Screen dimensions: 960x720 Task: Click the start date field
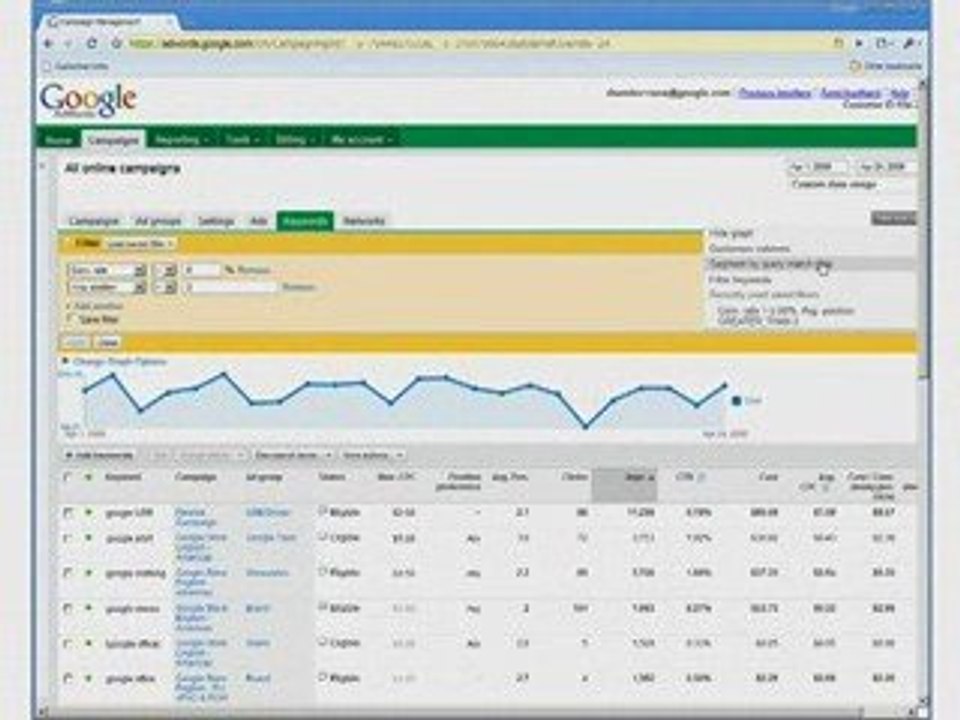click(x=818, y=167)
